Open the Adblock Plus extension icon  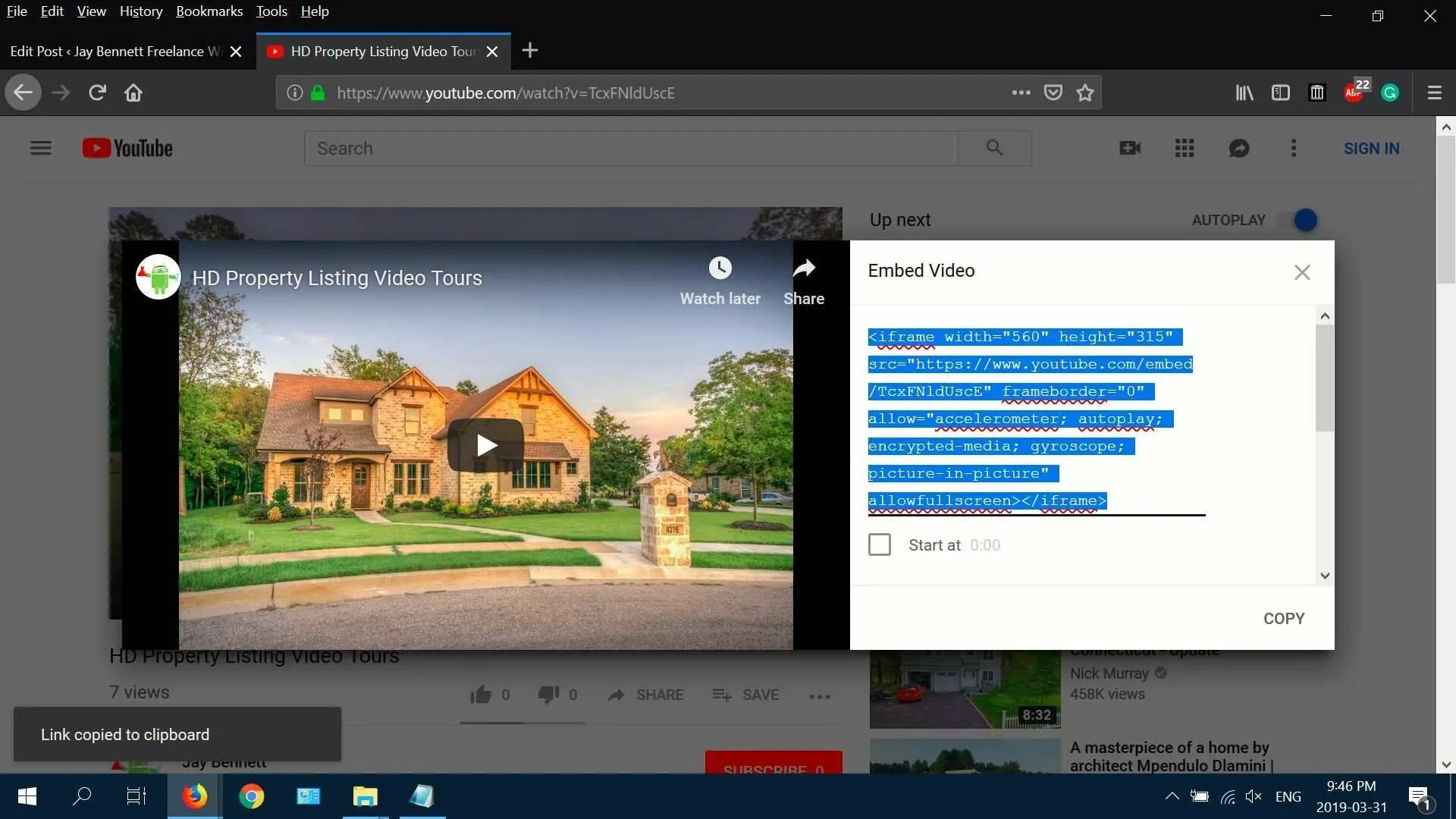click(x=1354, y=93)
